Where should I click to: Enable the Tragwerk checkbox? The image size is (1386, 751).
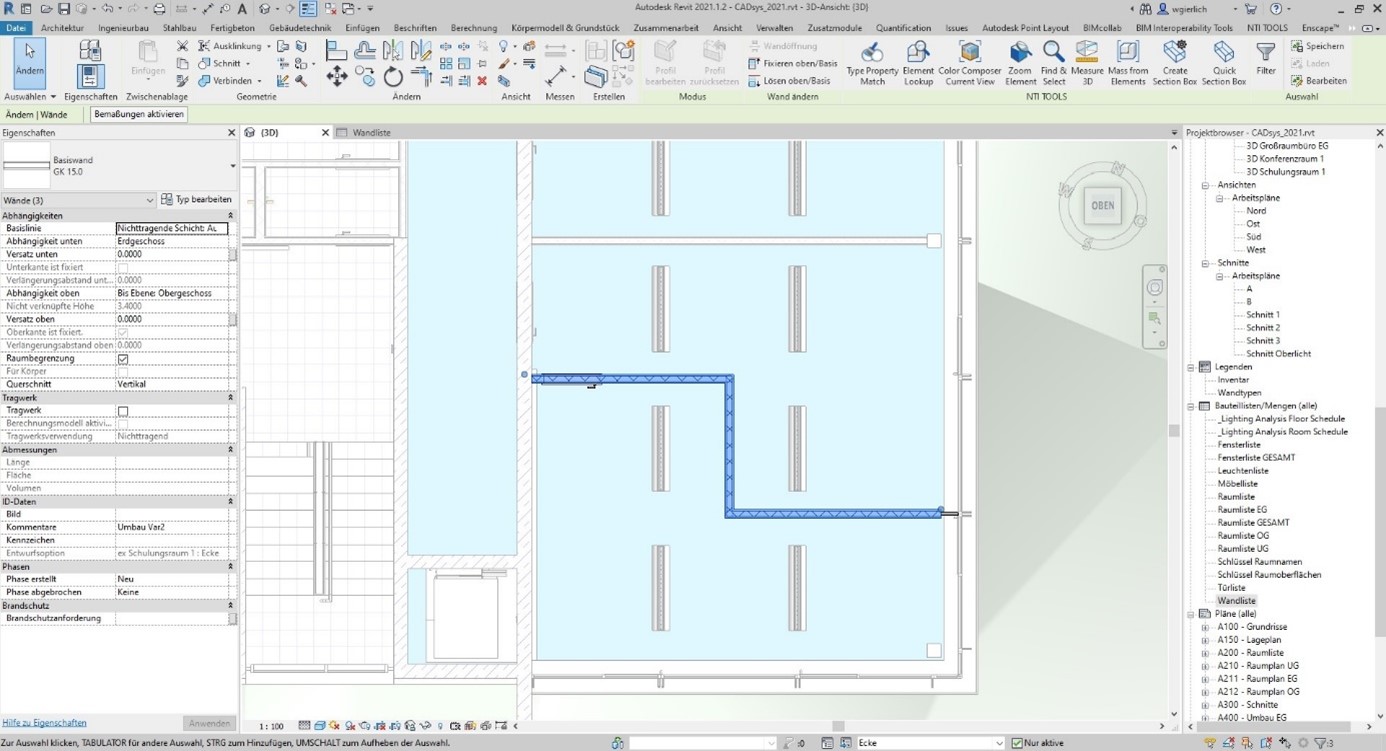[x=123, y=411]
